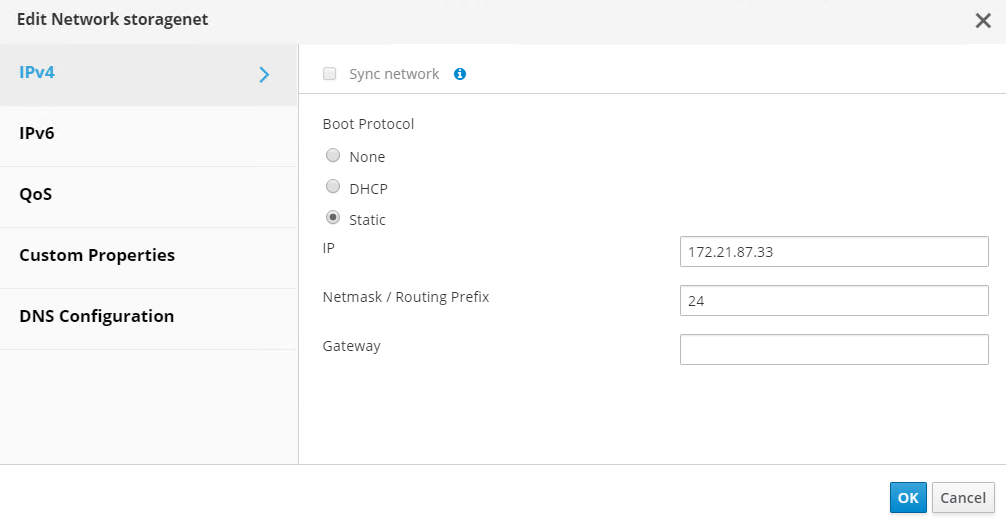Click the Static radio label text
Screen dimensions: 1006x528
click(x=367, y=220)
